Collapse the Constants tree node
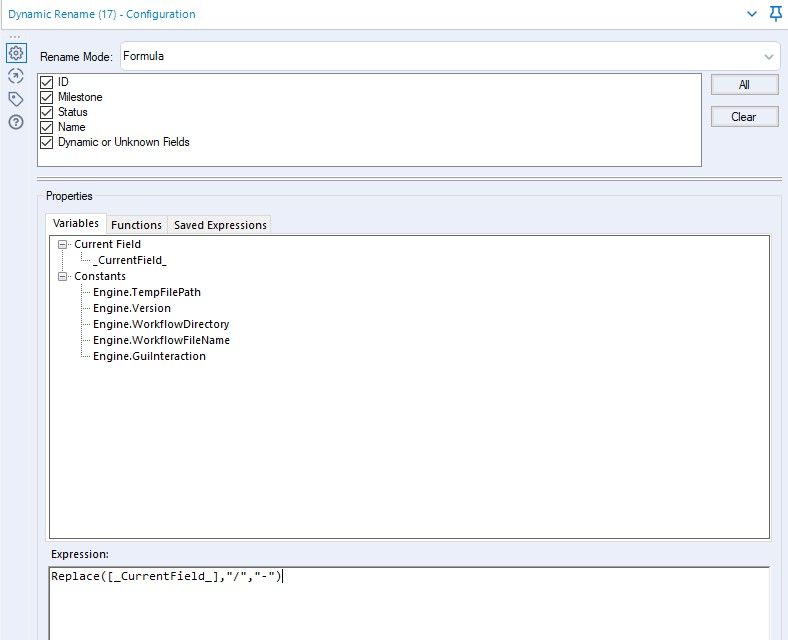 coord(62,277)
